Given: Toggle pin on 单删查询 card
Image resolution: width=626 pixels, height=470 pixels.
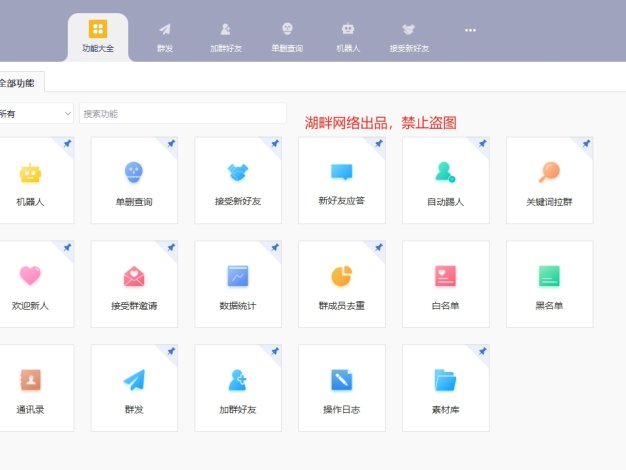Looking at the screenshot, I should click(171, 143).
